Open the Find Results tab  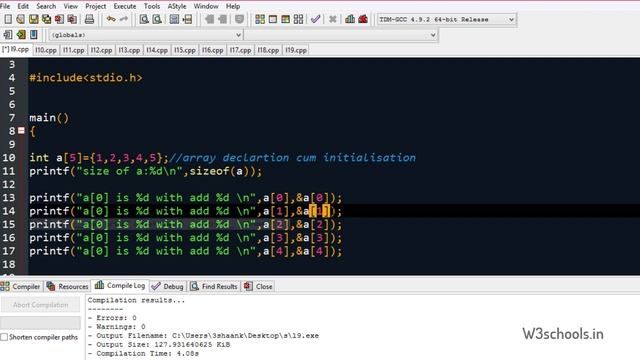pos(214,287)
